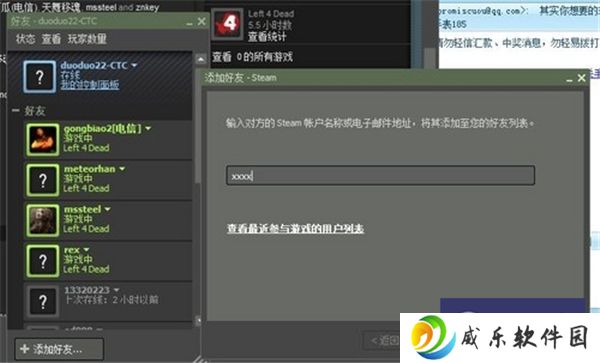Image resolution: width=600 pixels, height=363 pixels.
Task: Click mssteel's avatar picture
Action: pos(43,220)
